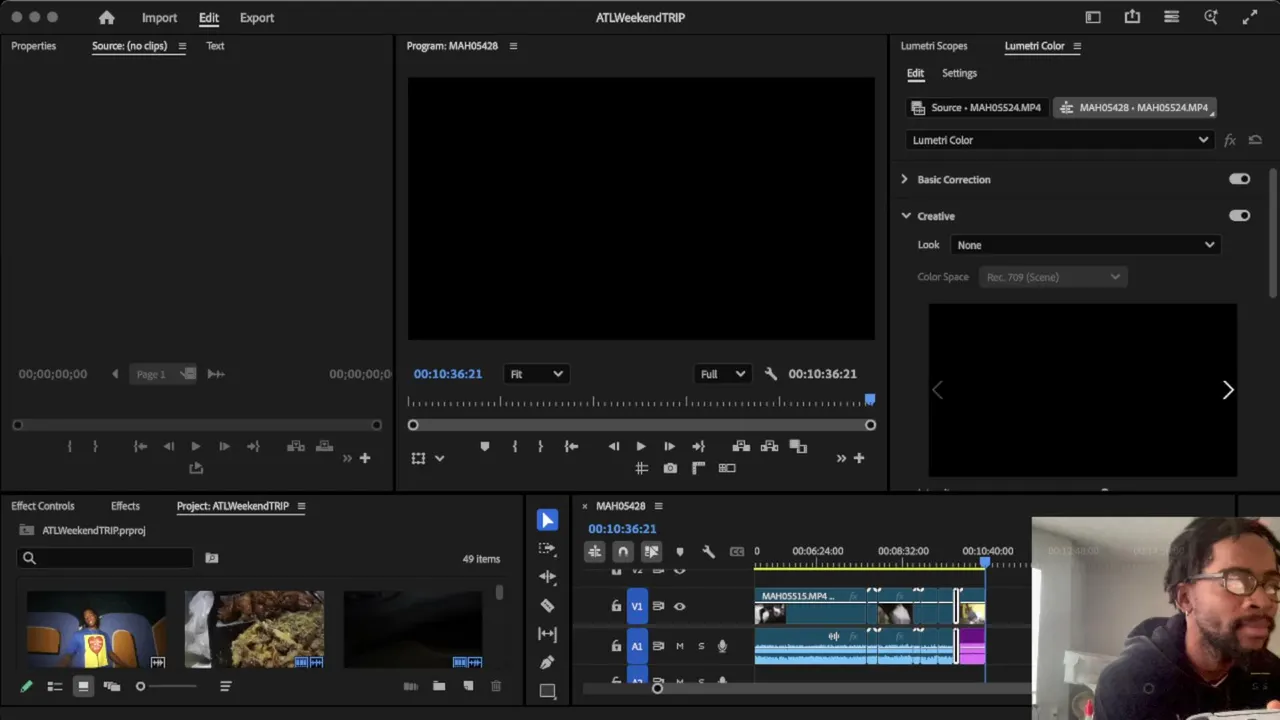Disable the Basic Correction toggle

[x=1240, y=179]
